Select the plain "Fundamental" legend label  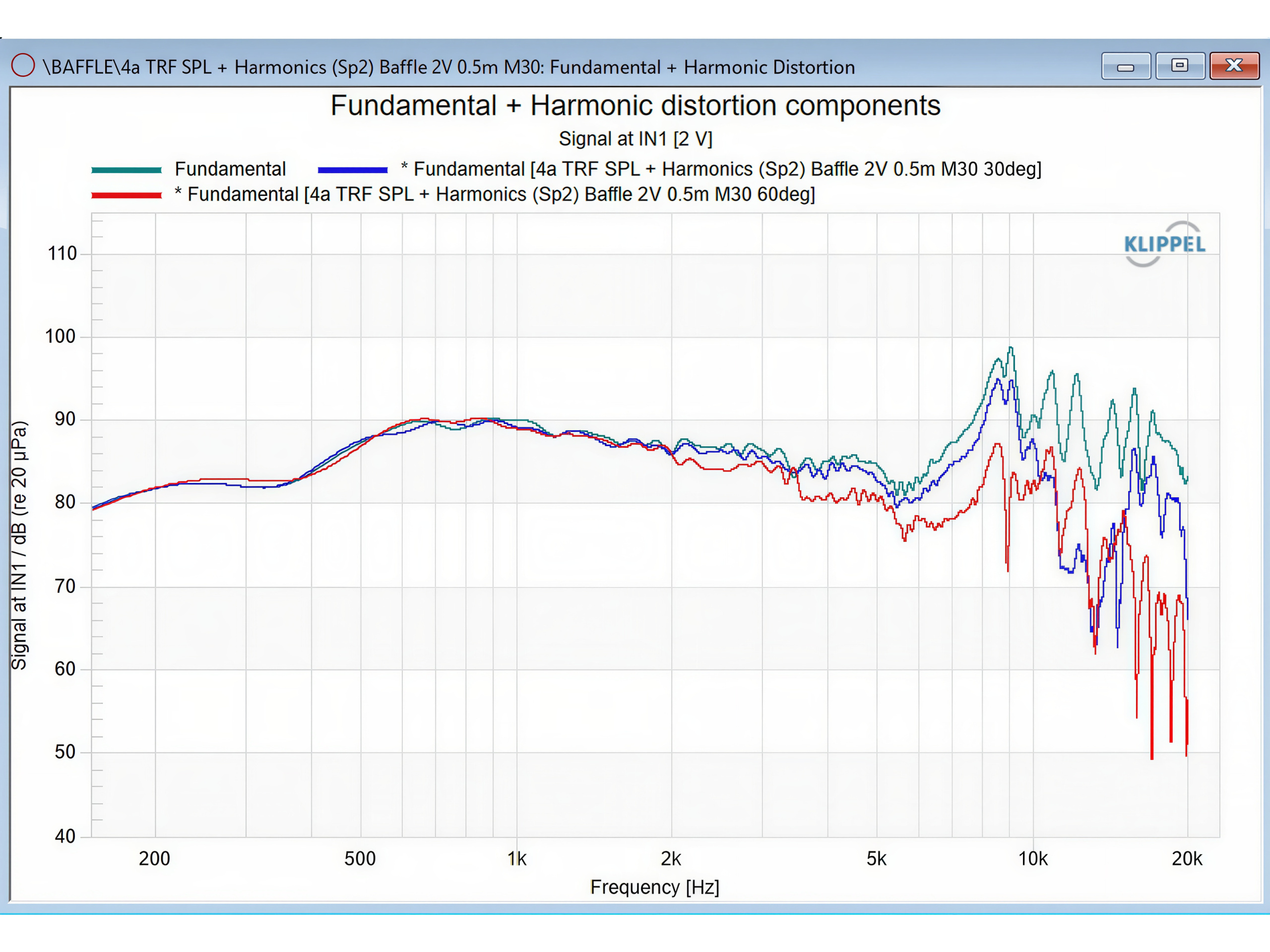pos(230,169)
